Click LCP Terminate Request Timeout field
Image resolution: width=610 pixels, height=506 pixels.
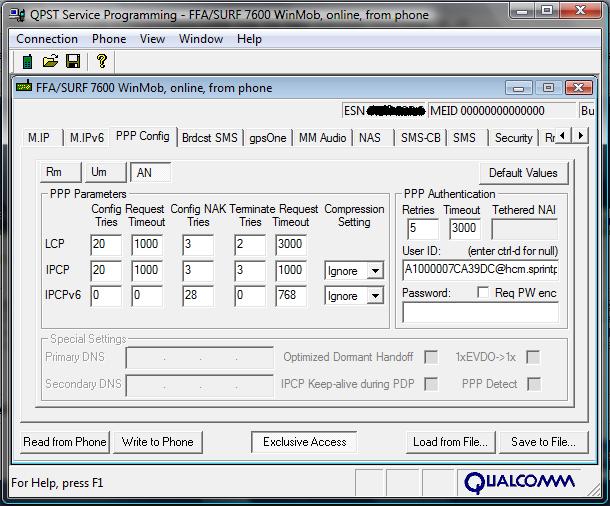click(x=291, y=244)
